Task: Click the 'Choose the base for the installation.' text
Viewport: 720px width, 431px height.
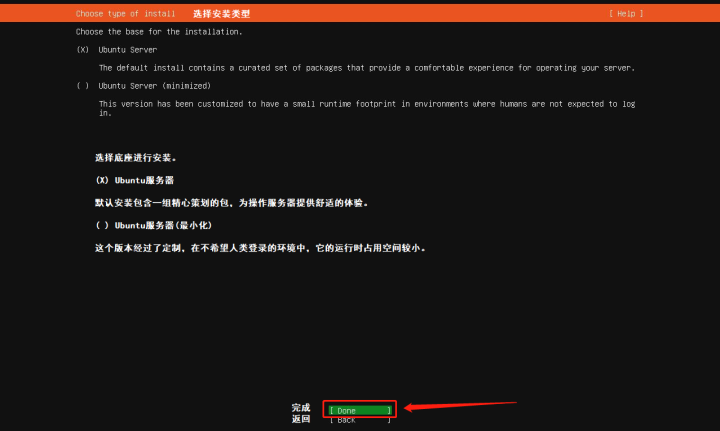Action: 159,32
